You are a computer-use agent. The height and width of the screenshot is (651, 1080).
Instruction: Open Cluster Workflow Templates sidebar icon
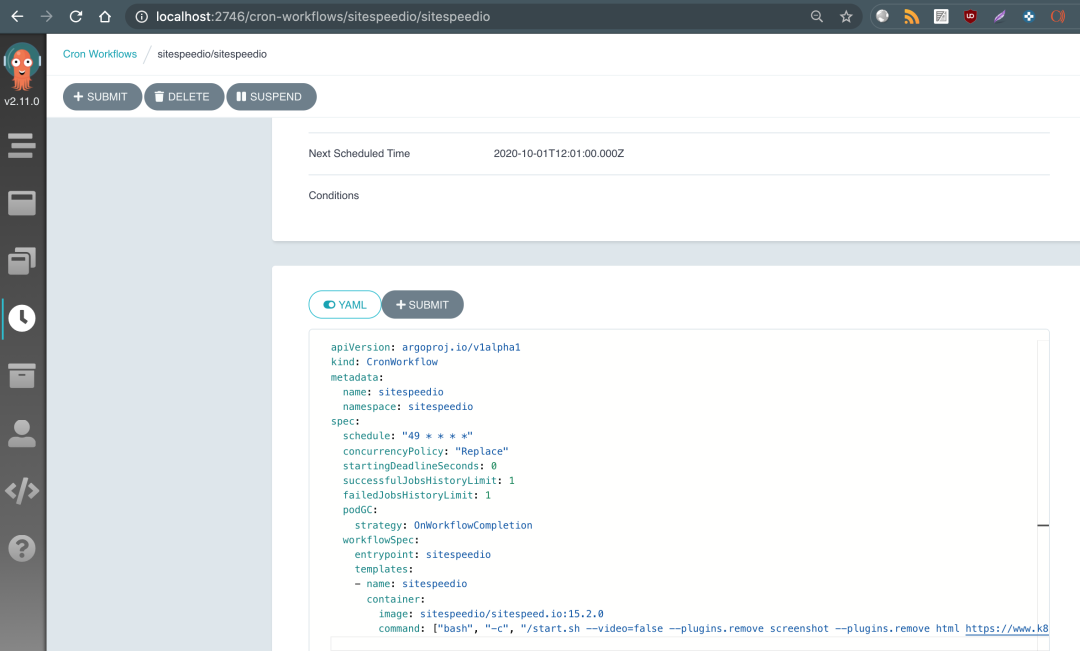(x=21, y=261)
